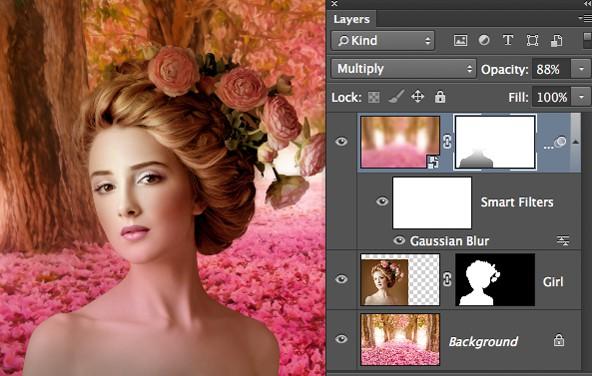
Task: Toggle Smart Filters visibility eye
Action: [x=382, y=201]
